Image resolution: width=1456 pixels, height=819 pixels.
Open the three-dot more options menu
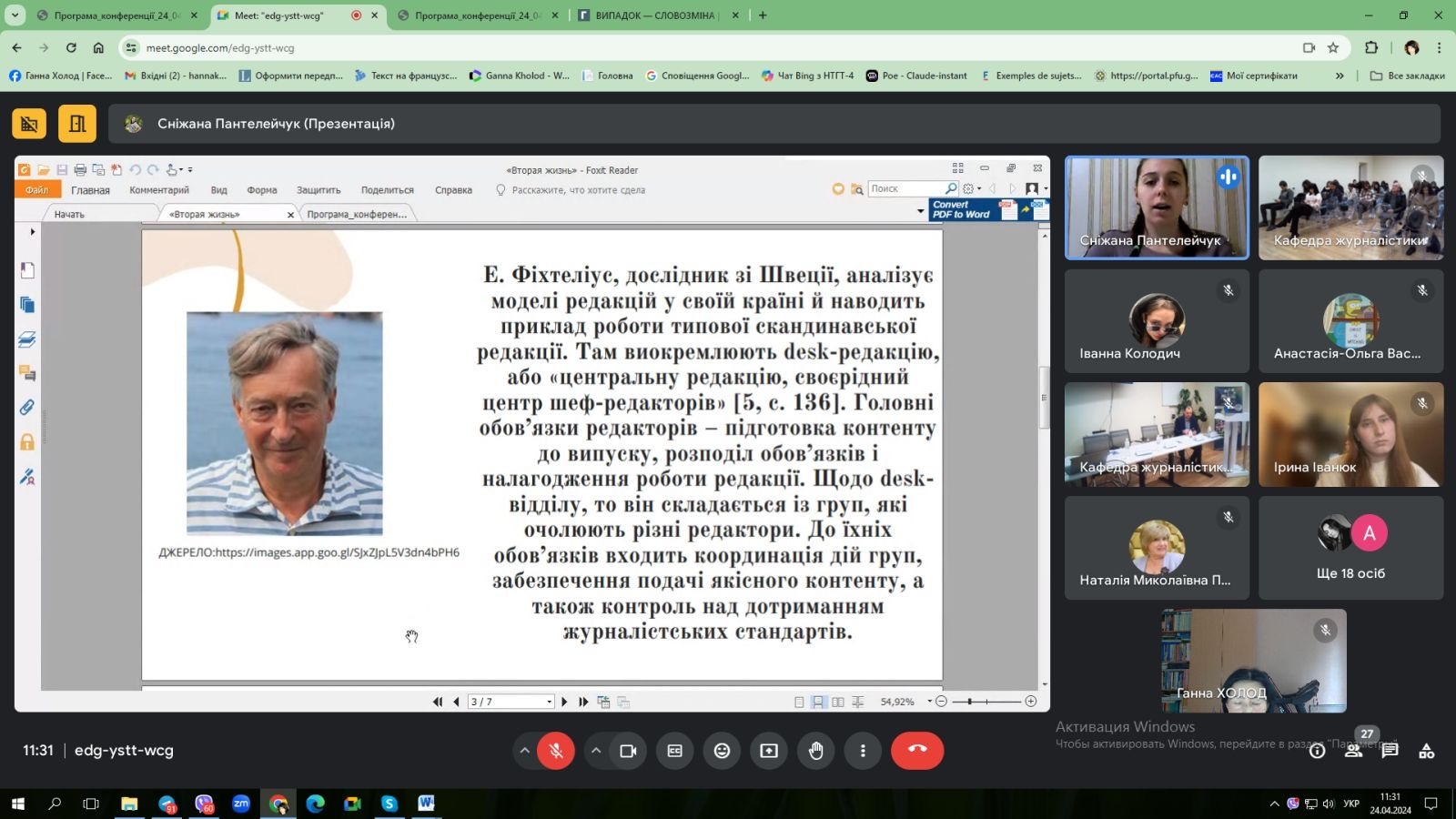click(x=863, y=751)
